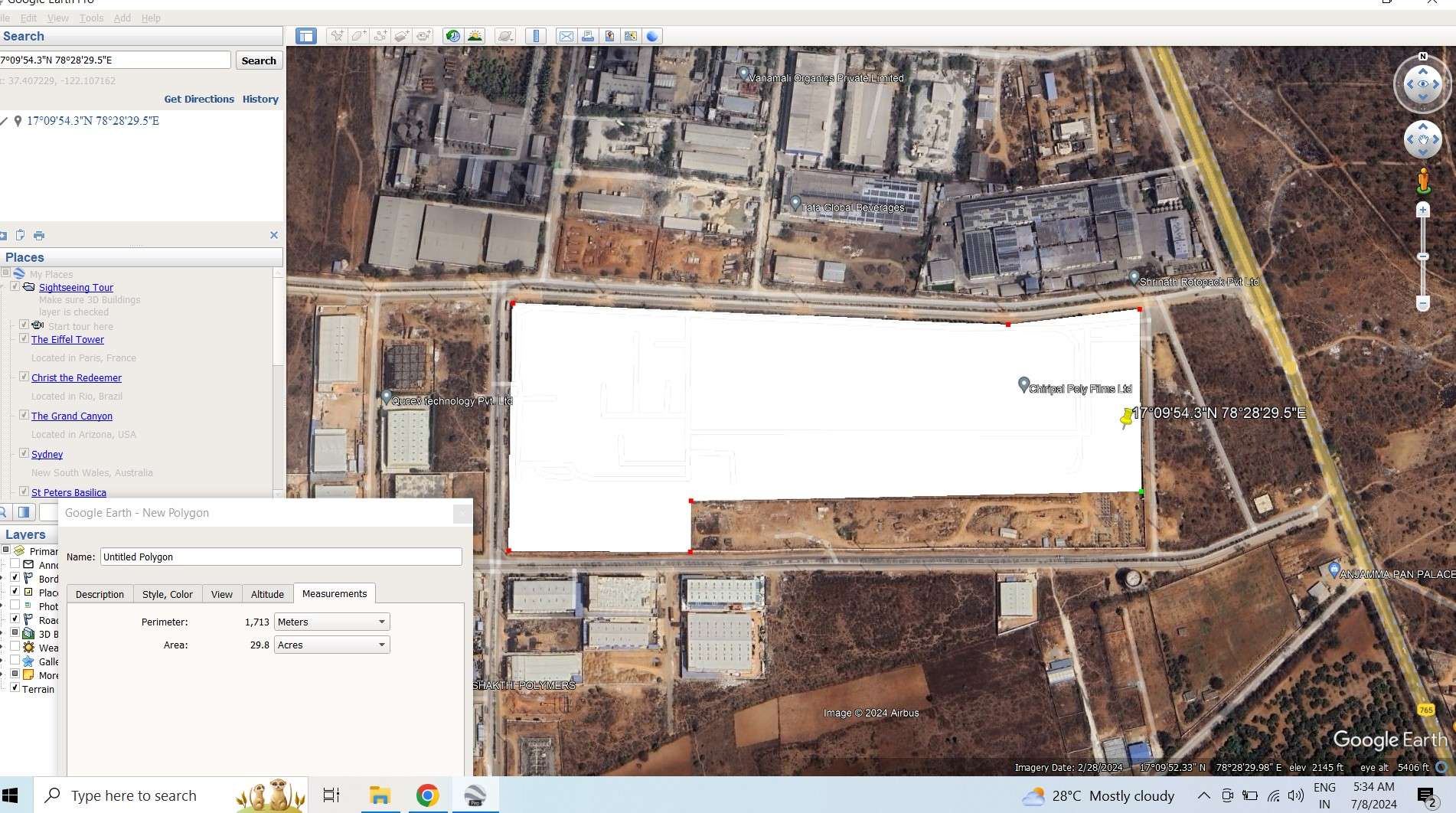Click the print icon below search results
This screenshot has height=813, width=1456.
point(39,235)
